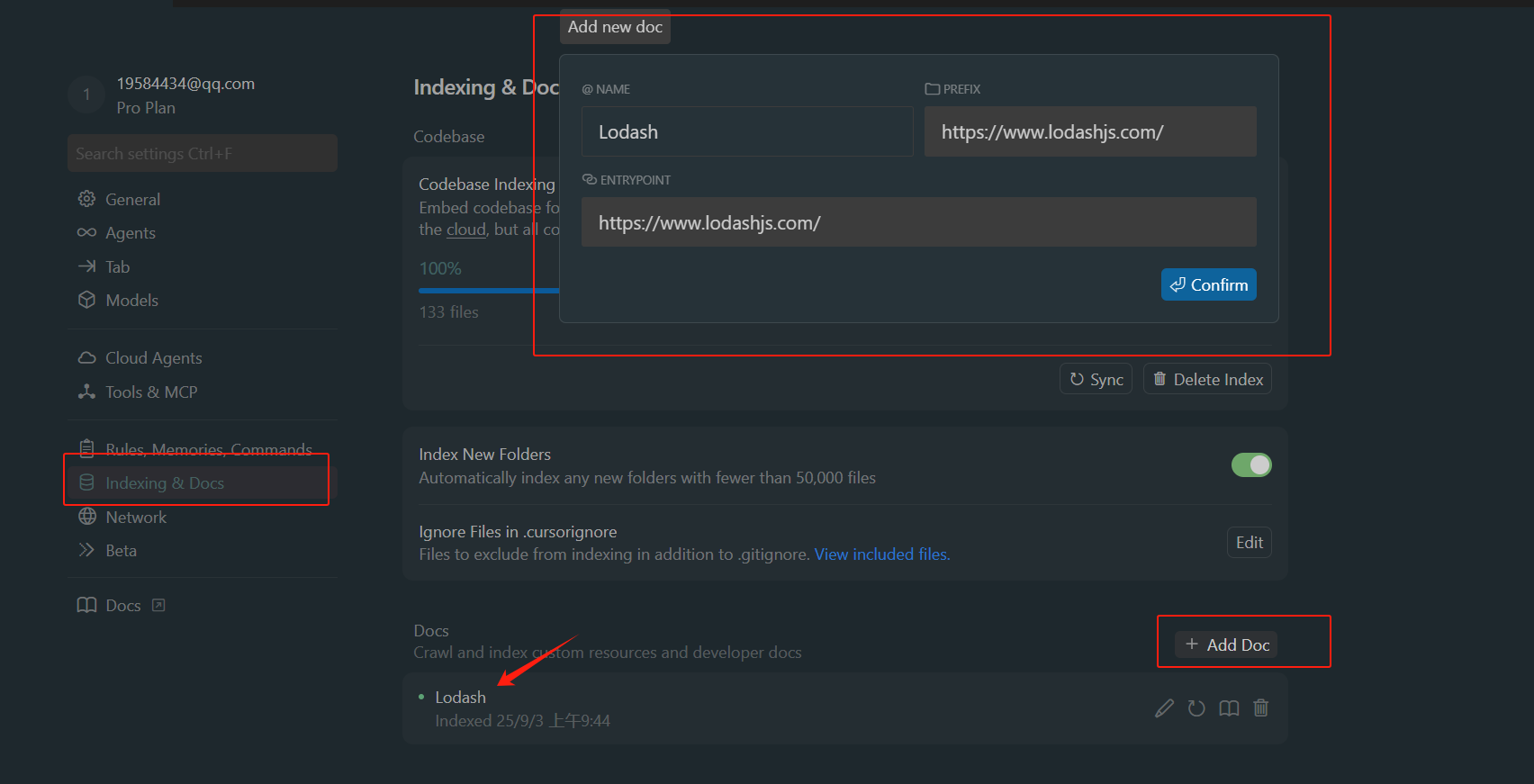Open View included files link
Viewport: 1534px width, 784px height.
click(x=881, y=554)
